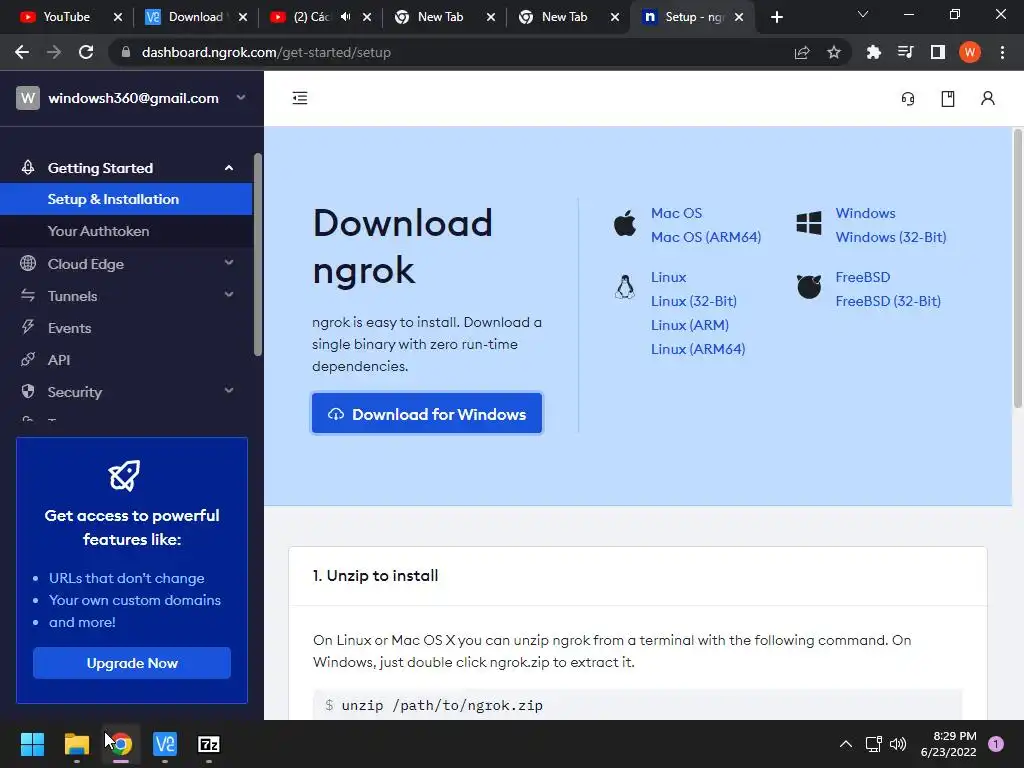This screenshot has width=1024, height=768.
Task: Click the Windows logo icon in downloads
Action: 808,223
